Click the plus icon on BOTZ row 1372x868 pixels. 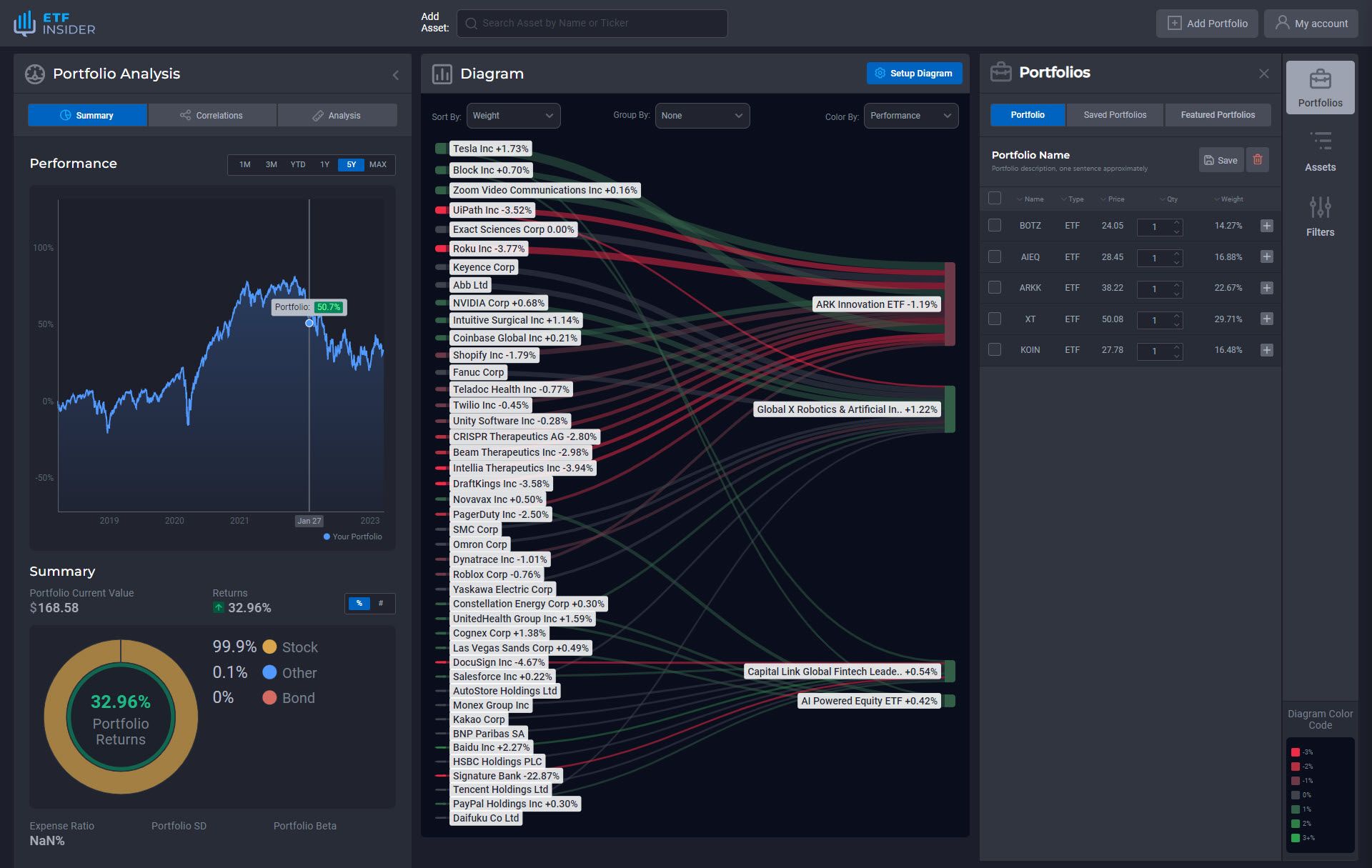coord(1266,226)
